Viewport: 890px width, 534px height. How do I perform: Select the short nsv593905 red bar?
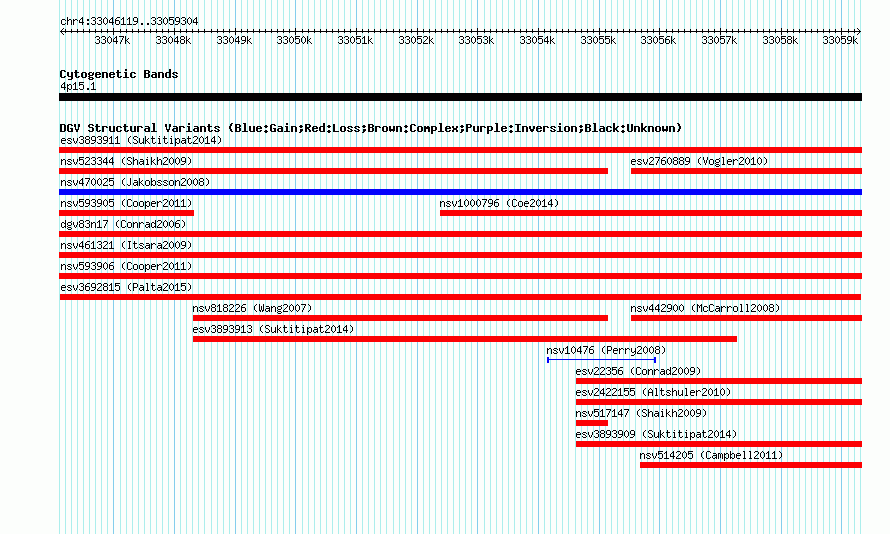[x=127, y=213]
